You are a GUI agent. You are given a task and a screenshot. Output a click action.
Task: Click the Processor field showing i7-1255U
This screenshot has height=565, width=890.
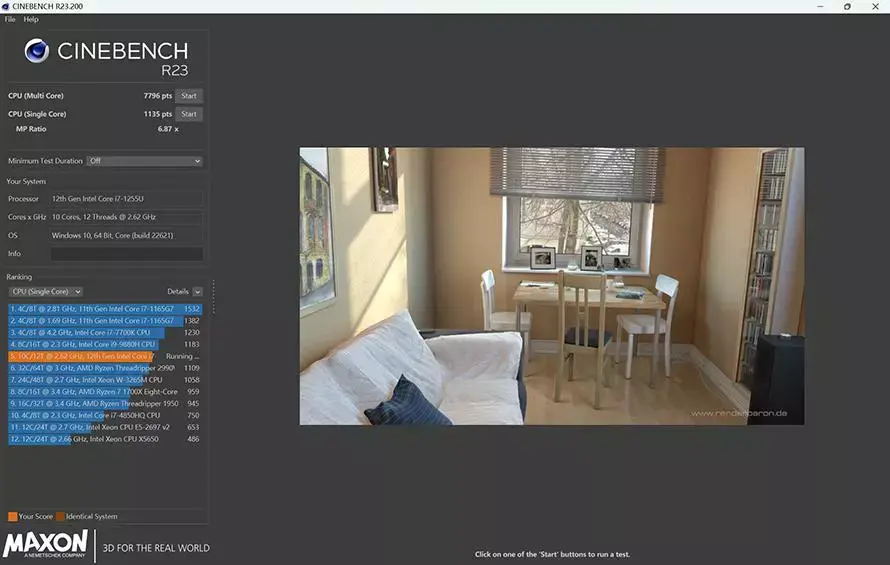[127, 199]
